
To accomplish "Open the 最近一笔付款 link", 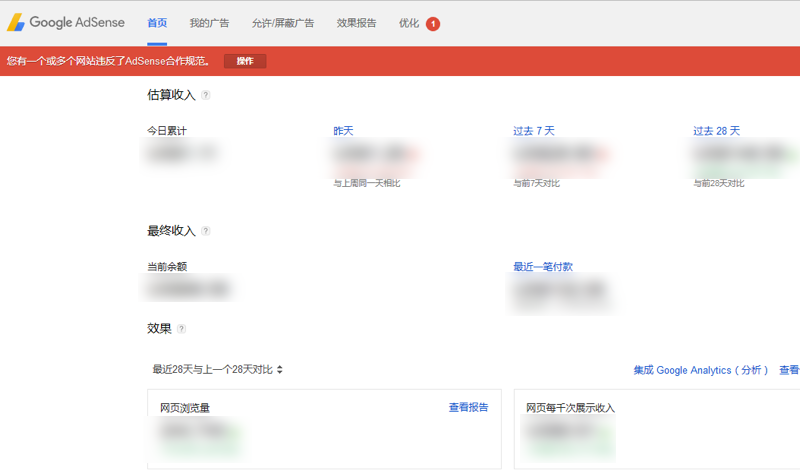I will click(x=543, y=266).
